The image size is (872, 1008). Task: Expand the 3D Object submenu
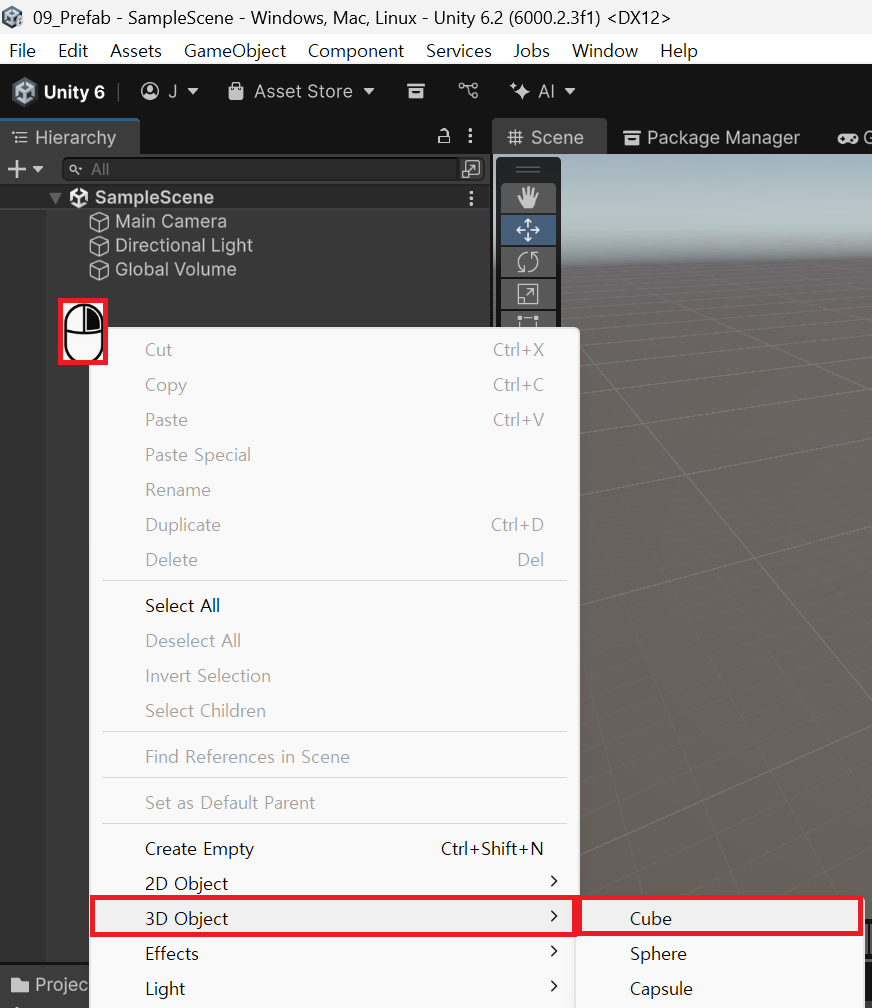tap(334, 919)
